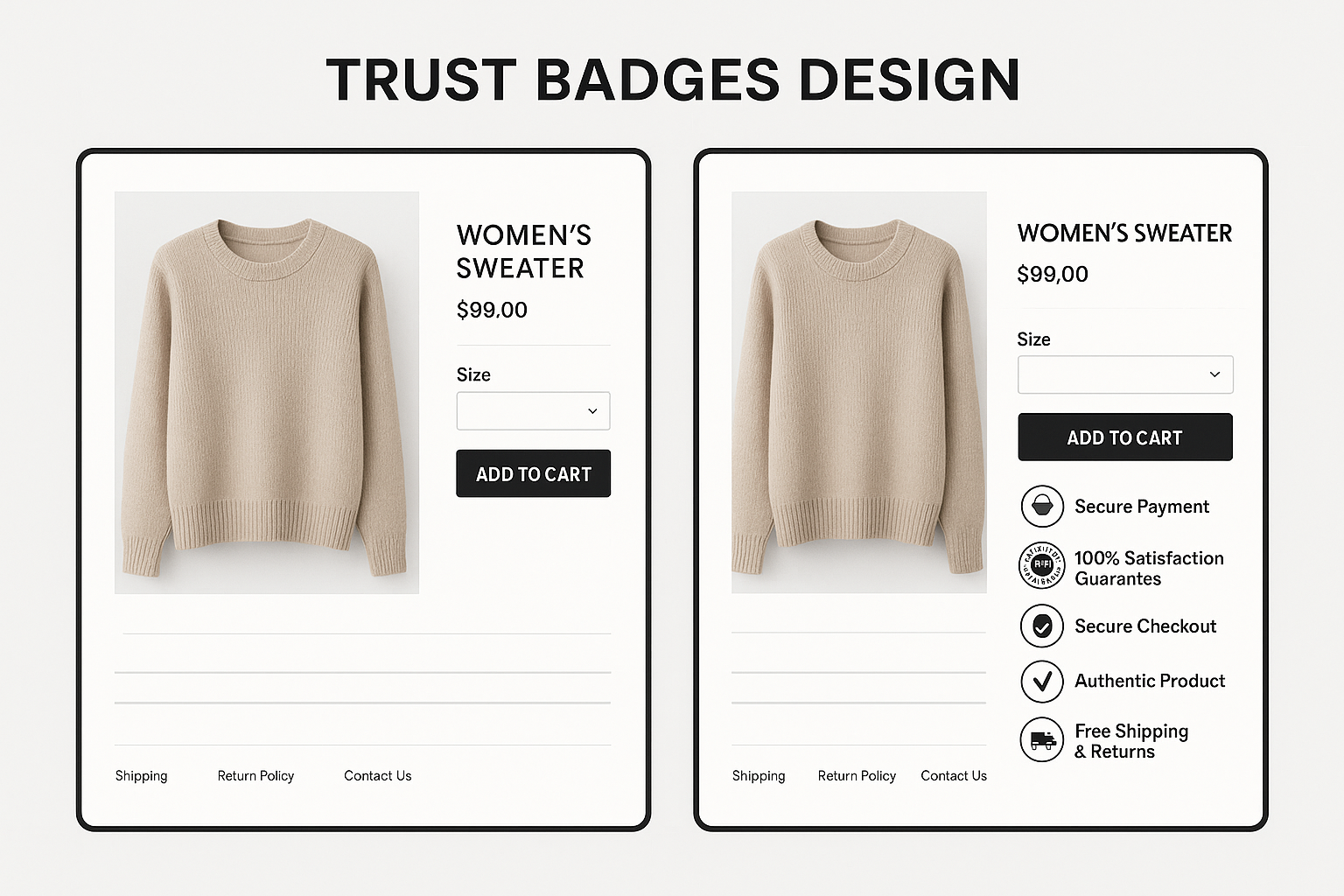This screenshot has width=1344, height=896.
Task: Click the chevron on the right card's size selector
Action: click(x=1214, y=374)
